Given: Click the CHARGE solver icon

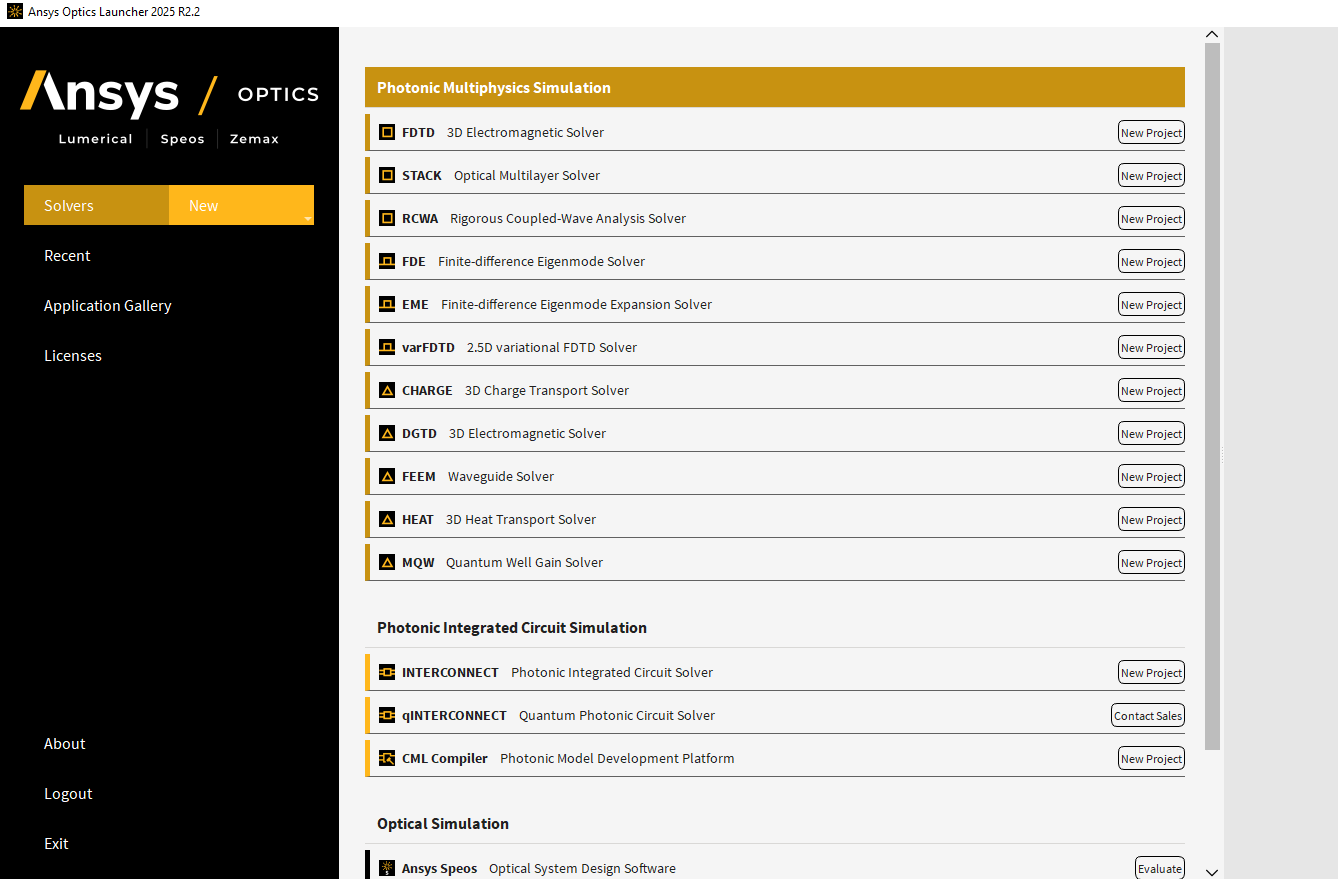Looking at the screenshot, I should click(x=387, y=390).
